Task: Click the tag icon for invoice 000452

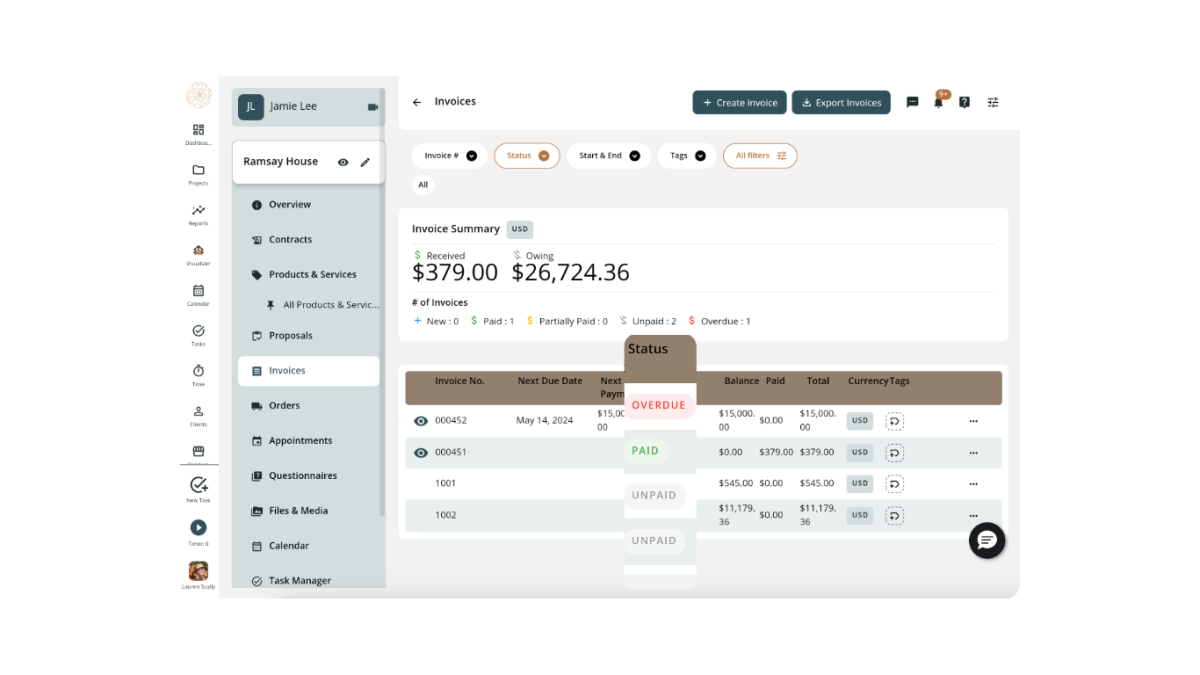Action: (894, 421)
